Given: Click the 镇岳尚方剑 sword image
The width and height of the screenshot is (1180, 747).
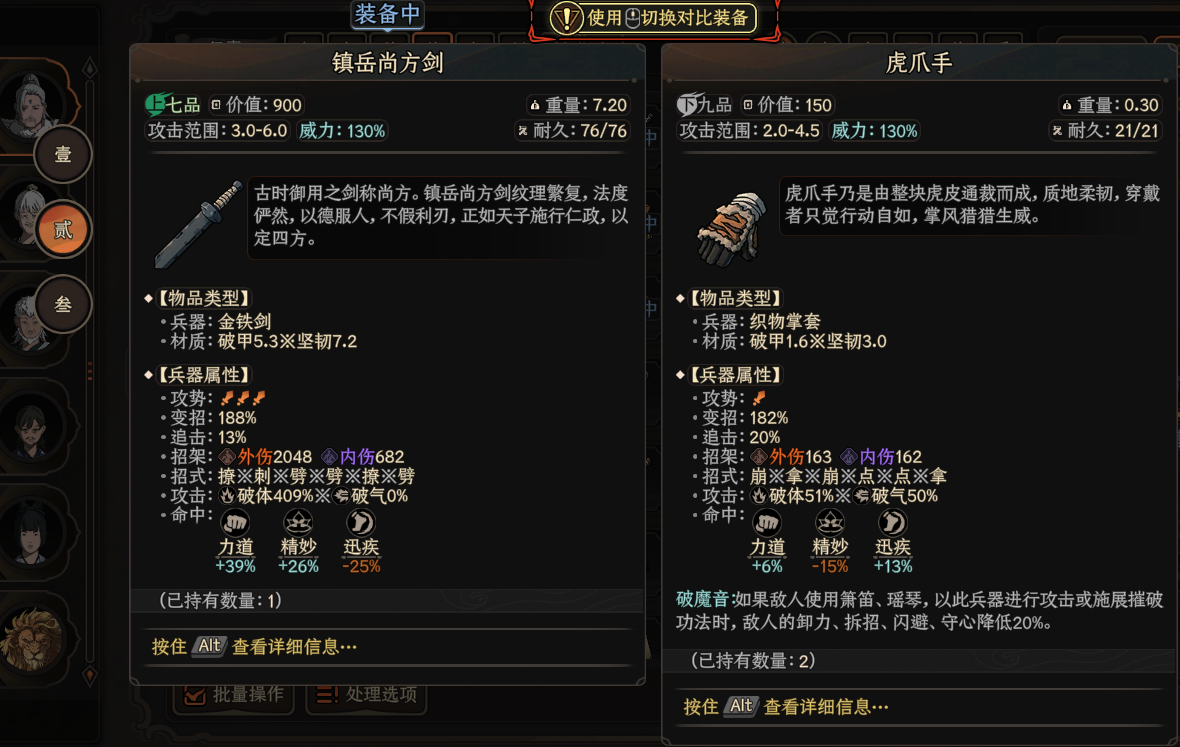Looking at the screenshot, I should (199, 223).
